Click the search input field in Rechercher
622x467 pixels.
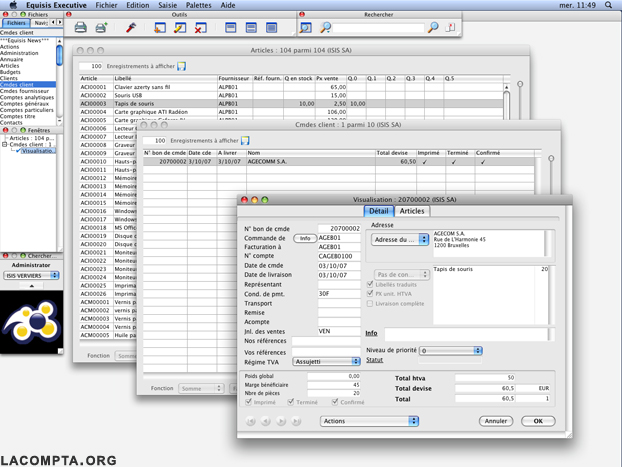[x=378, y=28]
